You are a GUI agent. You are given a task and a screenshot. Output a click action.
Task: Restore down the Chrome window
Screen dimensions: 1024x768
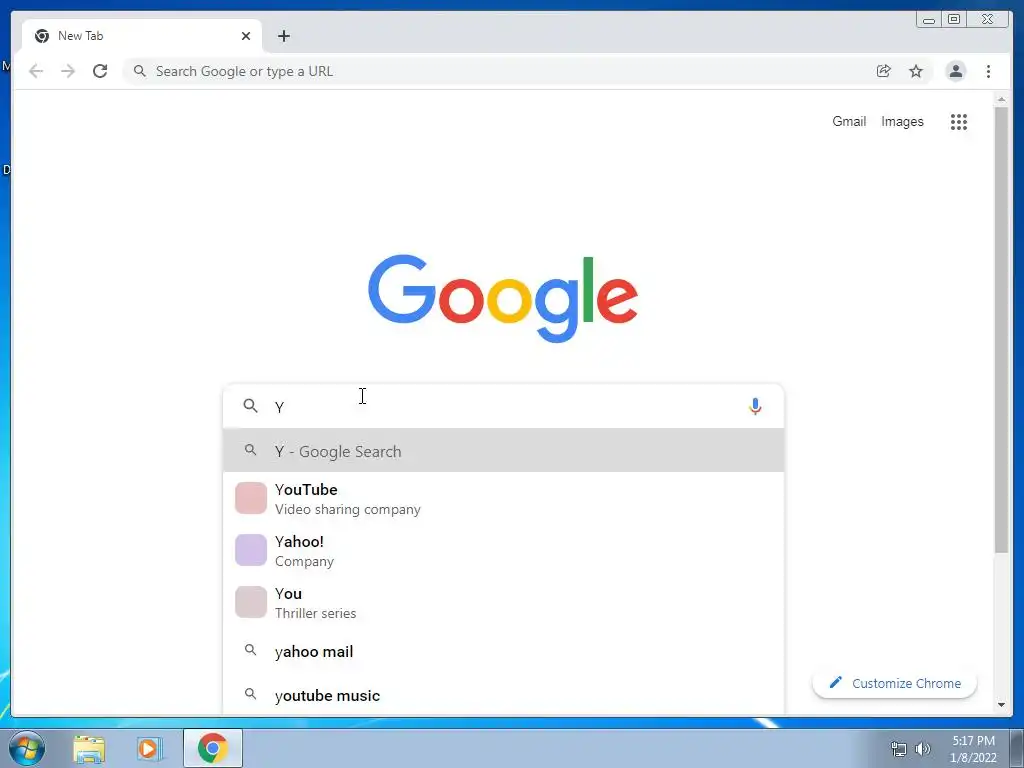[953, 20]
